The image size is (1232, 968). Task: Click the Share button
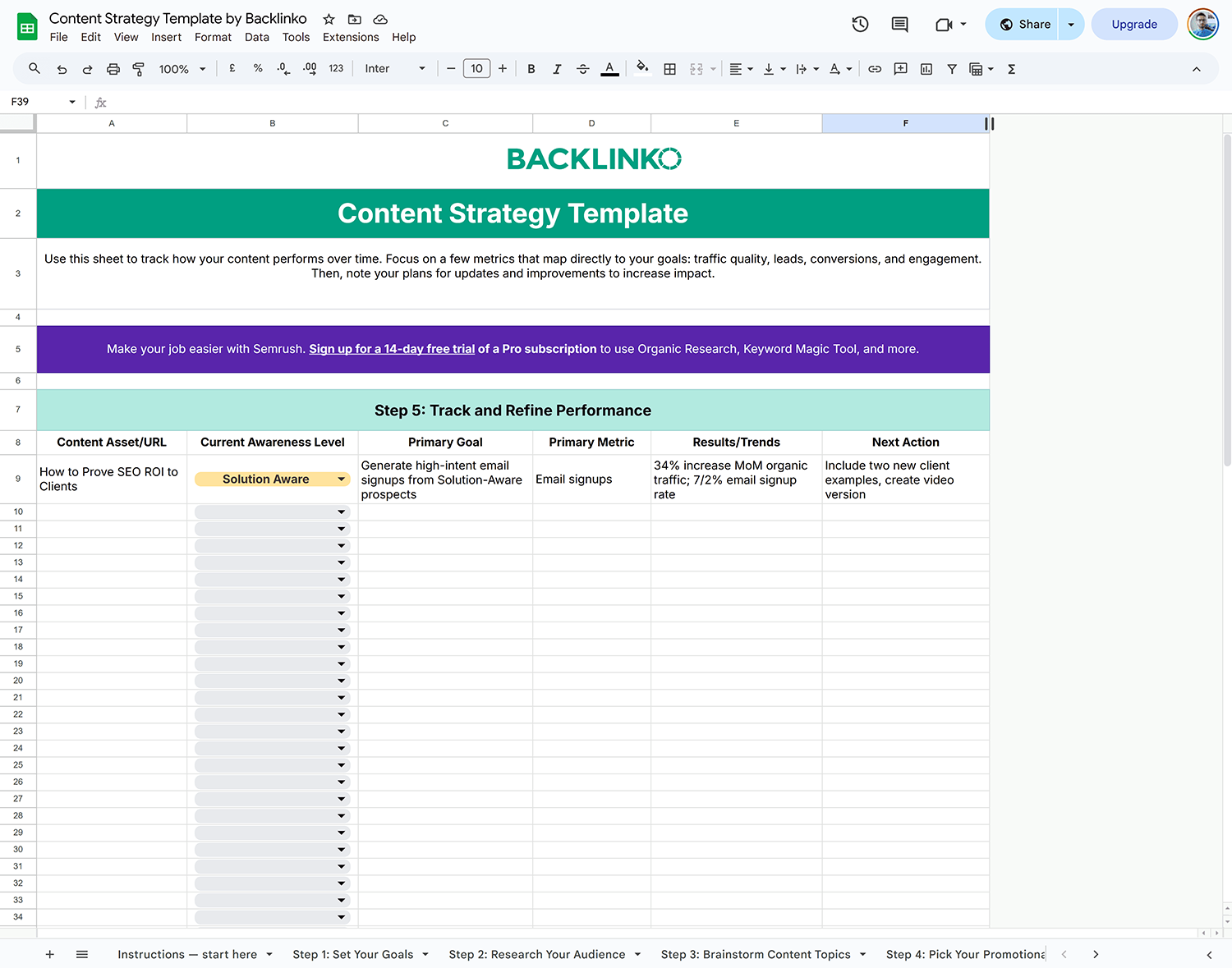pos(1024,25)
